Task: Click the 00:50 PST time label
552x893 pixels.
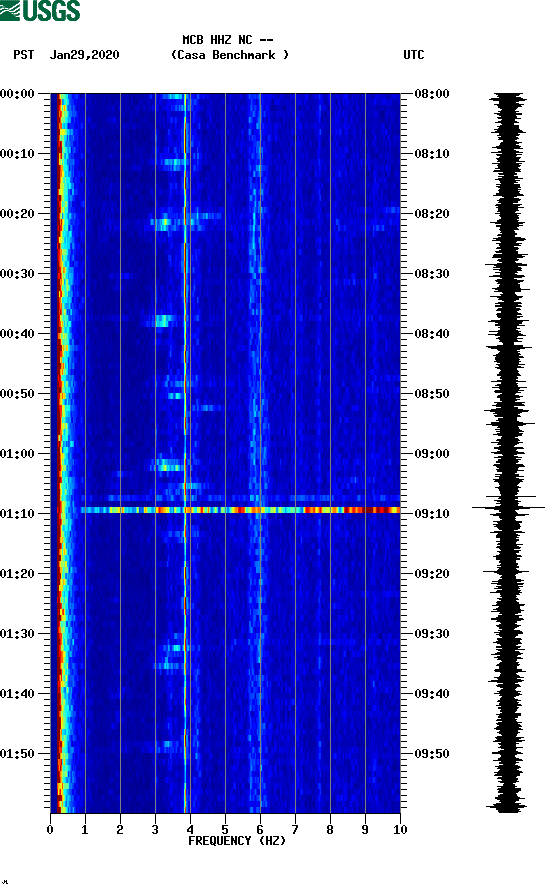Action: [17, 394]
